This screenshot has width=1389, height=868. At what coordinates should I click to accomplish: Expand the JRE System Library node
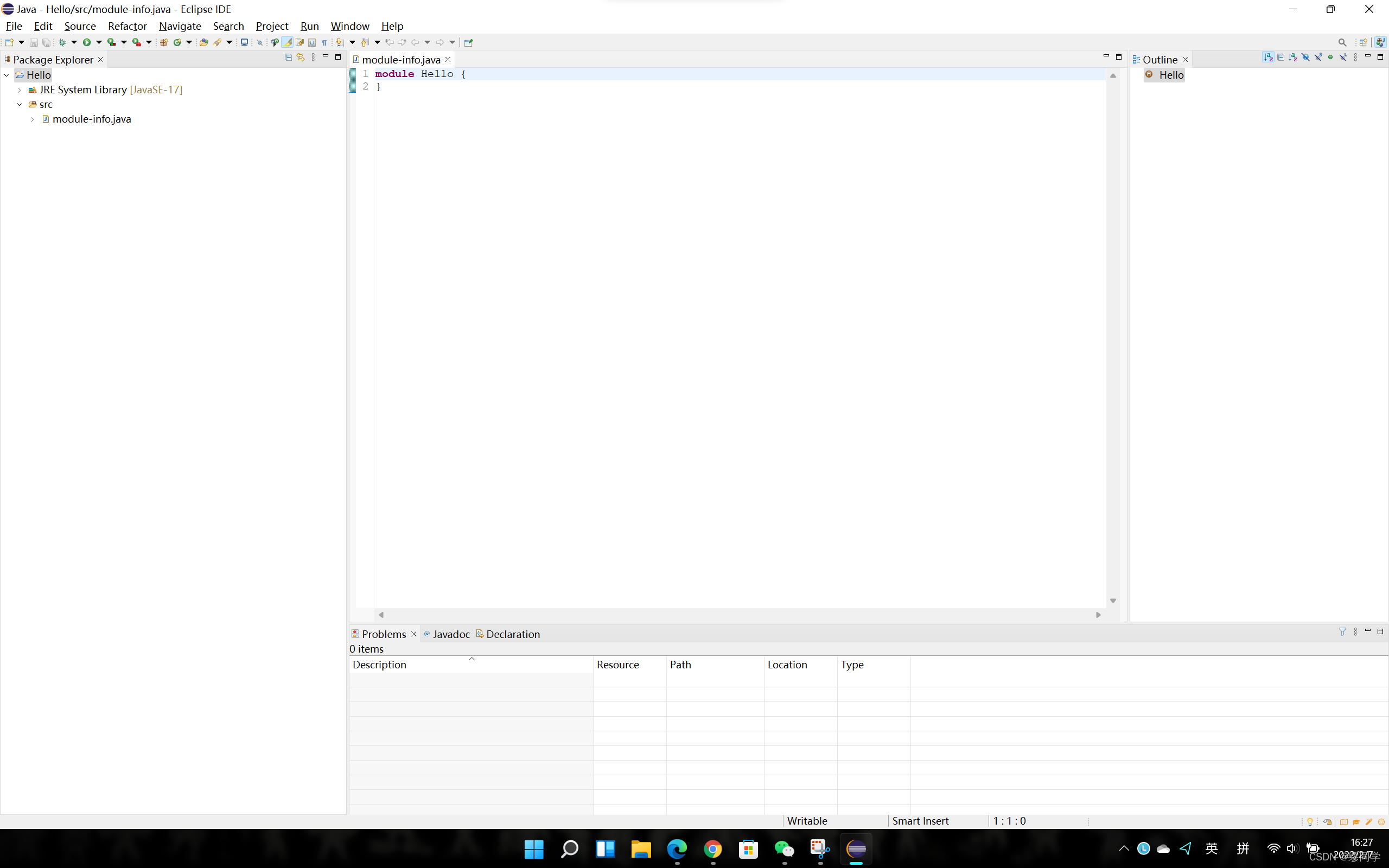click(x=18, y=89)
